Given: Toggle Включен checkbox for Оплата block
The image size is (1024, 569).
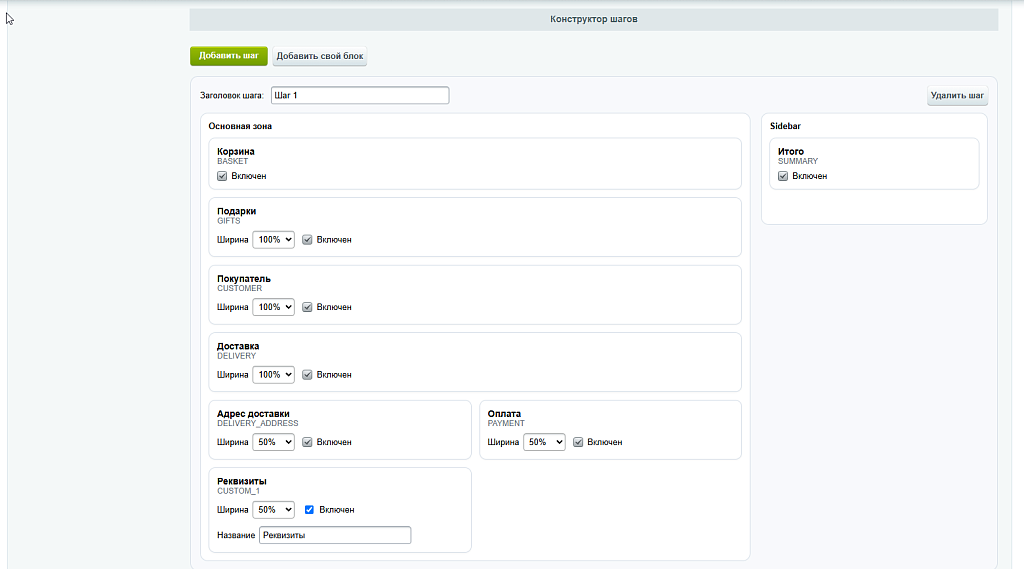Looking at the screenshot, I should (578, 442).
